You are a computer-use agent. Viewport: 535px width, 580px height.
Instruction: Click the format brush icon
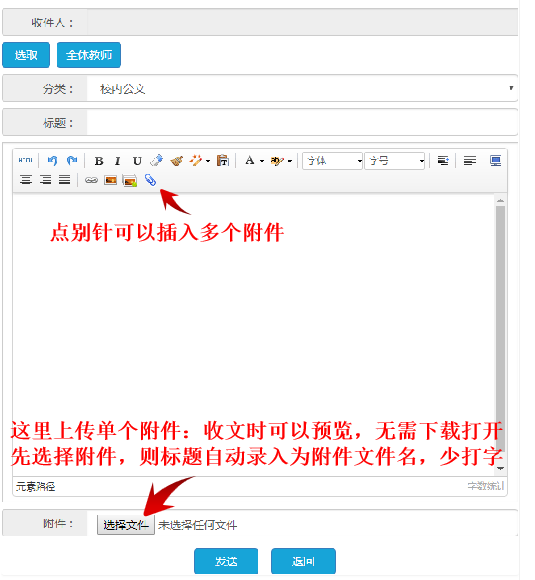point(177,161)
